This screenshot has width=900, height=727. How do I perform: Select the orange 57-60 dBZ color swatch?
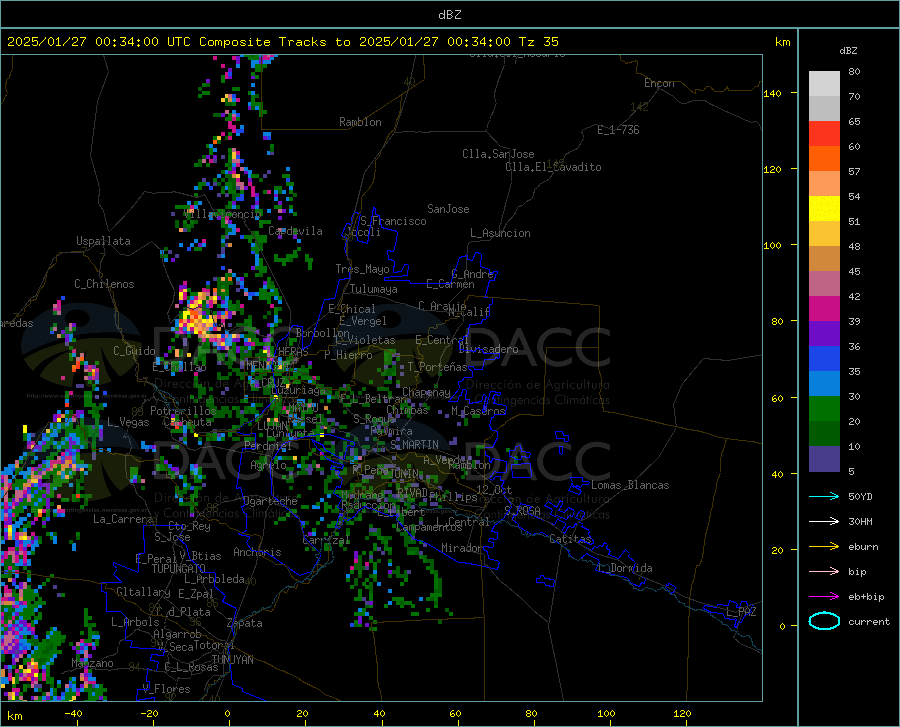[824, 158]
